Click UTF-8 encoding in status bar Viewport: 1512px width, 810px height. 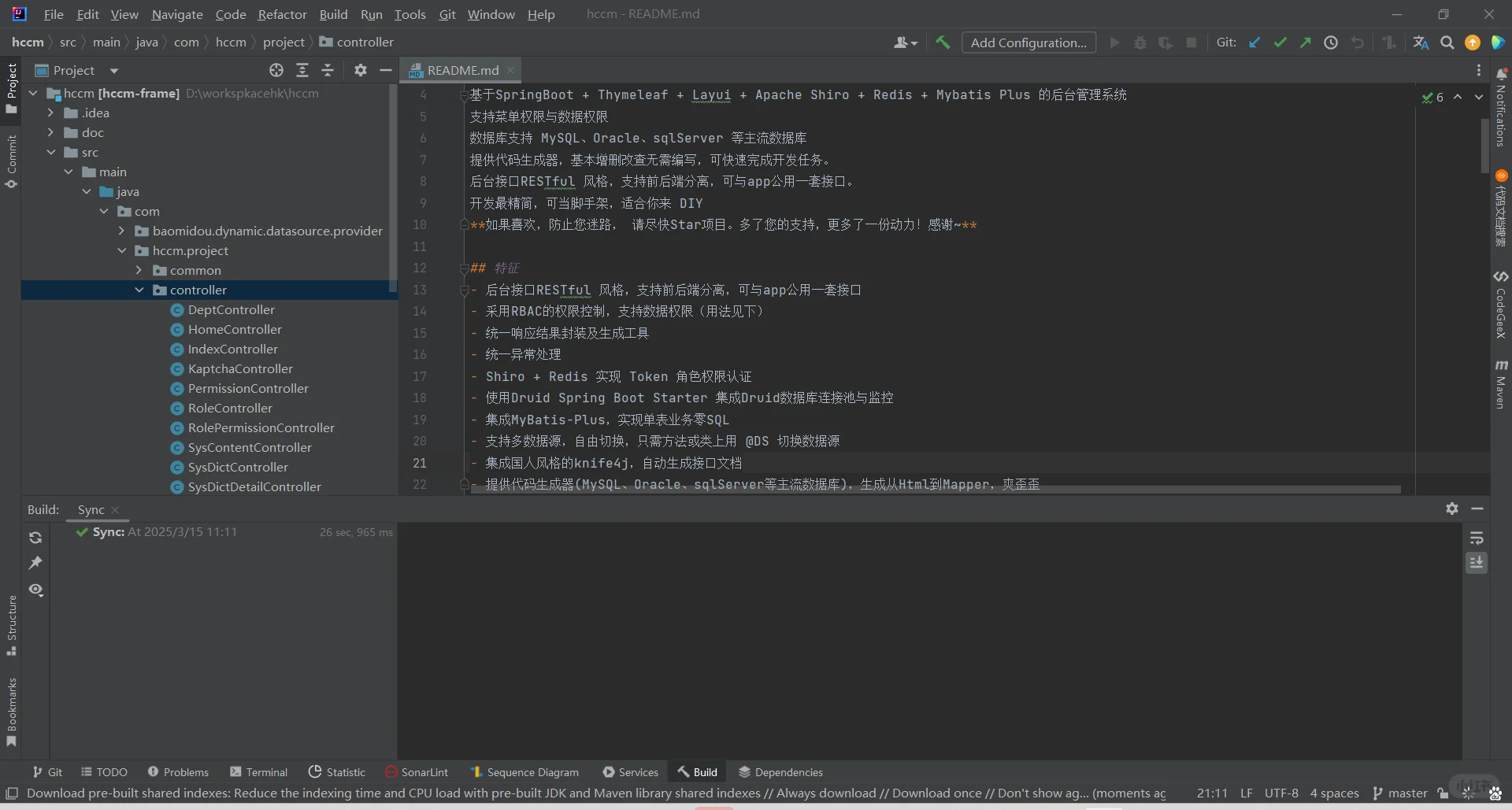click(x=1281, y=793)
